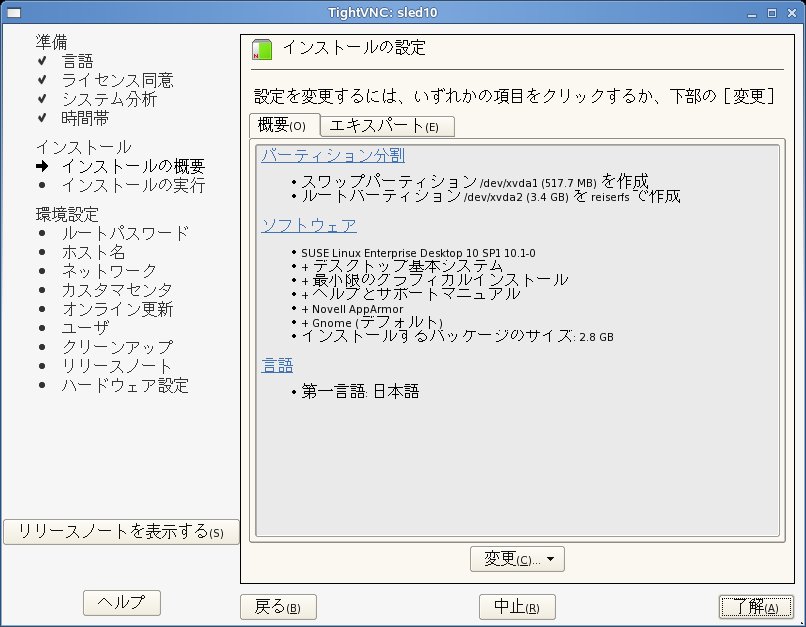This screenshot has height=627, width=806.
Task: Click the 時間帯 sidebar step
Action: point(85,118)
